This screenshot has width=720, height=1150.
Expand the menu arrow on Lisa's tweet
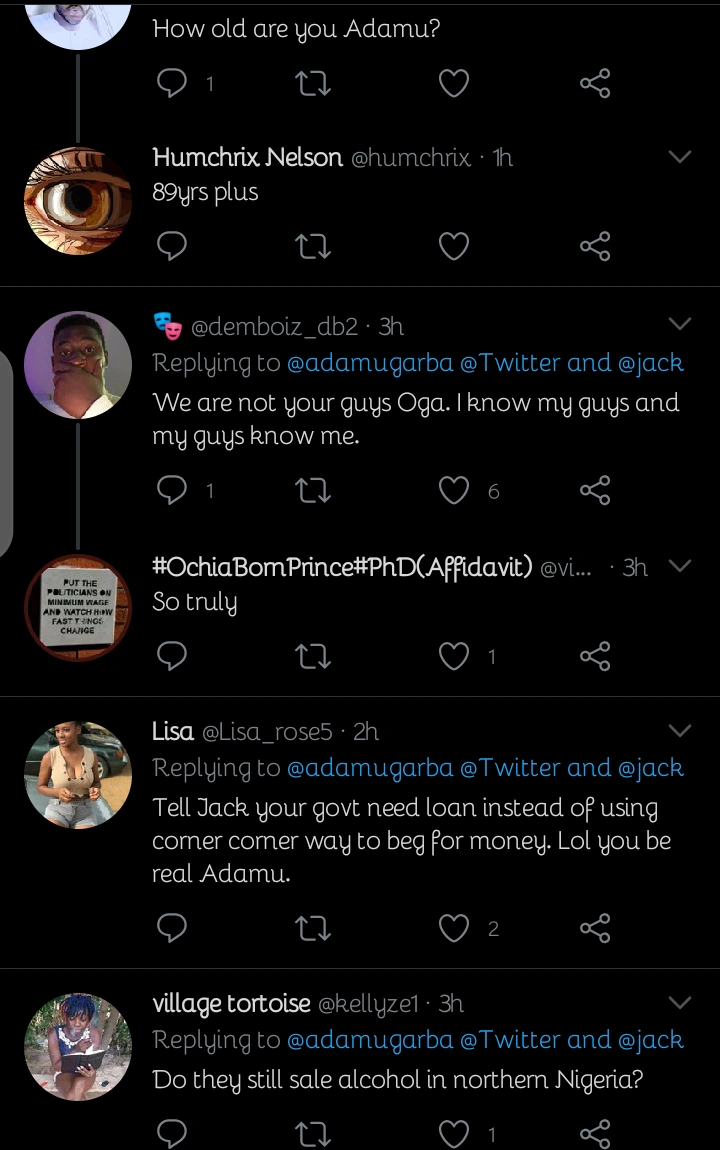[x=680, y=731]
